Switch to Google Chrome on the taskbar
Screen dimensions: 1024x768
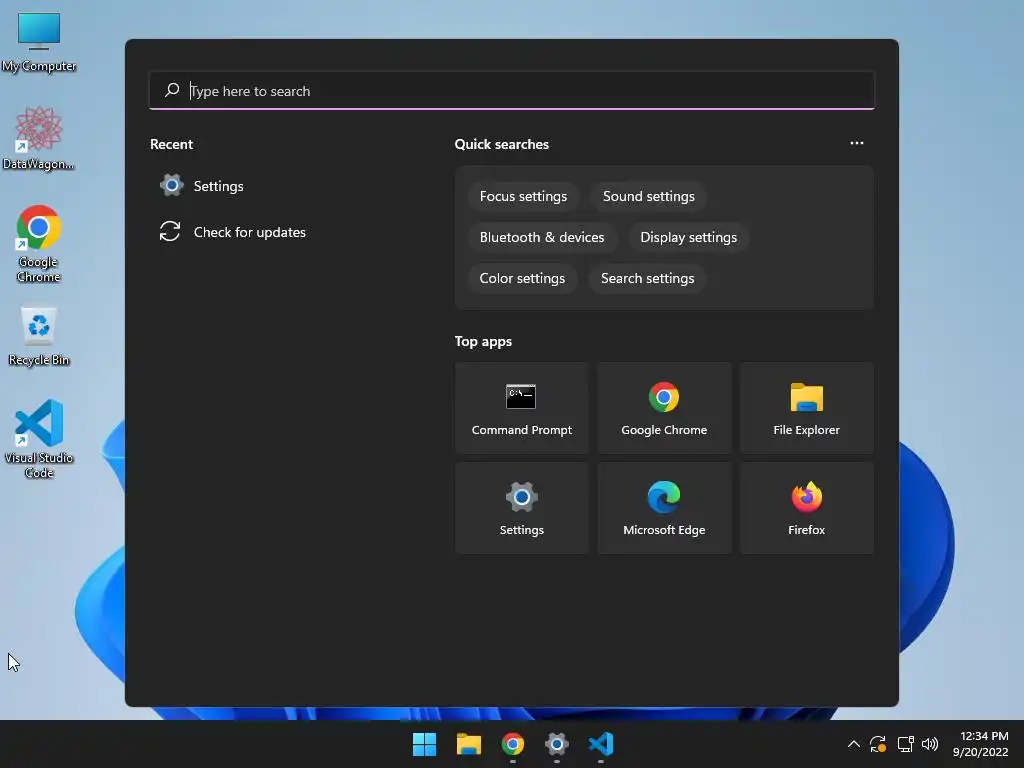coord(513,744)
